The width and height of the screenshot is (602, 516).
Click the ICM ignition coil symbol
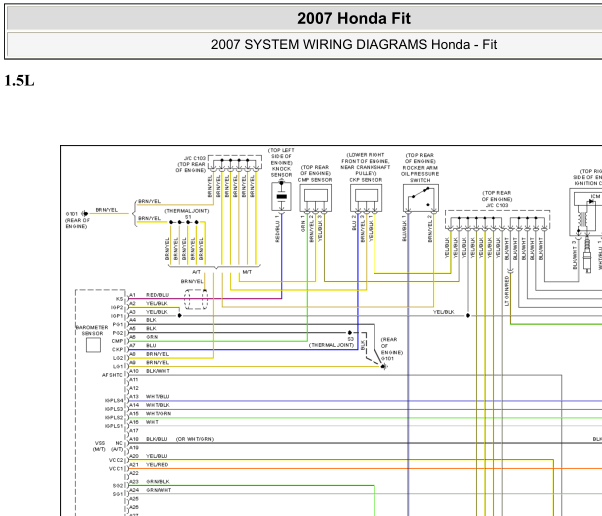coord(586,212)
